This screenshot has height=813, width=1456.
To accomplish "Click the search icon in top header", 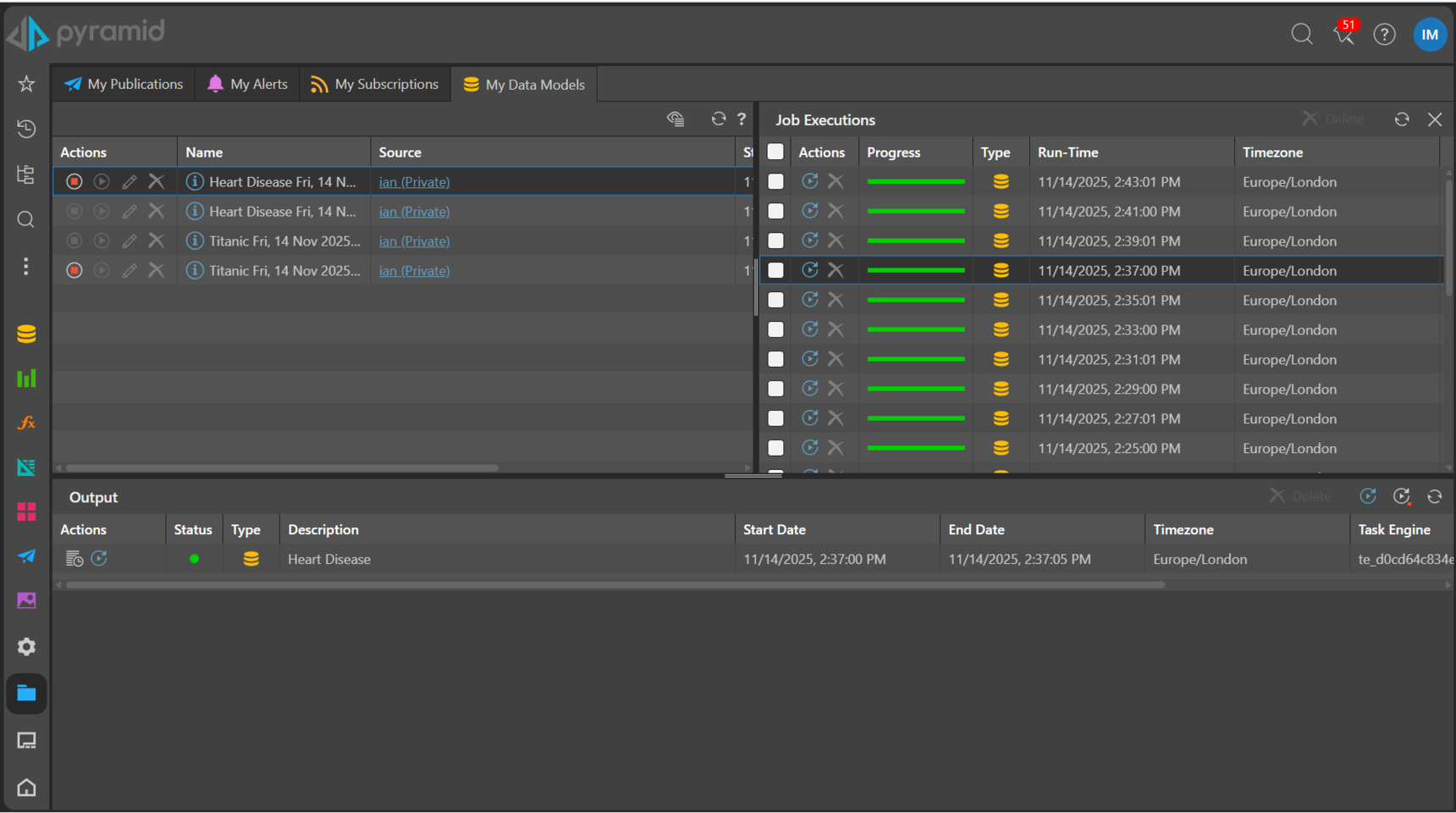I will pos(1301,34).
